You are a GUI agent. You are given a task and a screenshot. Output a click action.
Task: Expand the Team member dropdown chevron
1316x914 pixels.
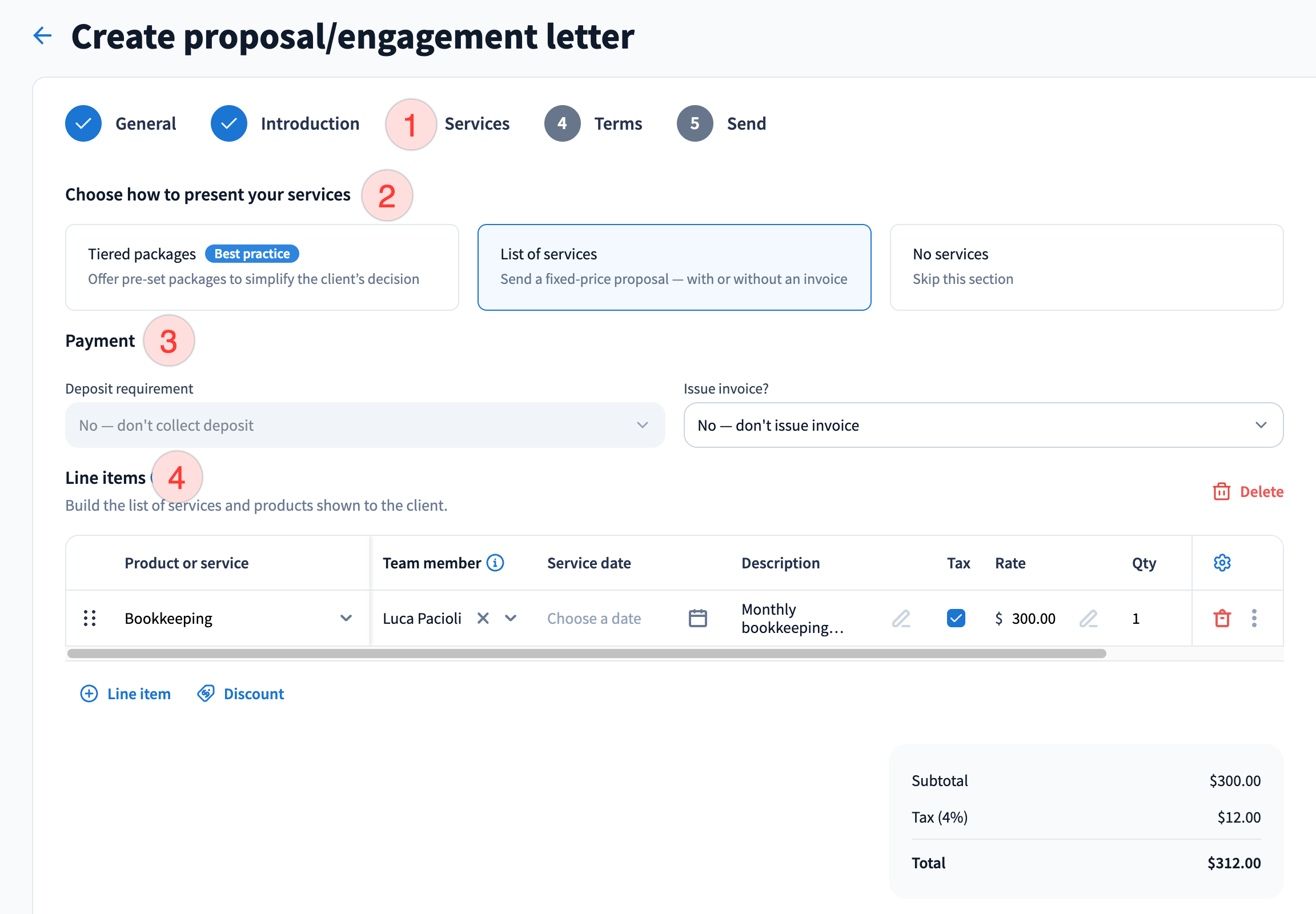[510, 618]
